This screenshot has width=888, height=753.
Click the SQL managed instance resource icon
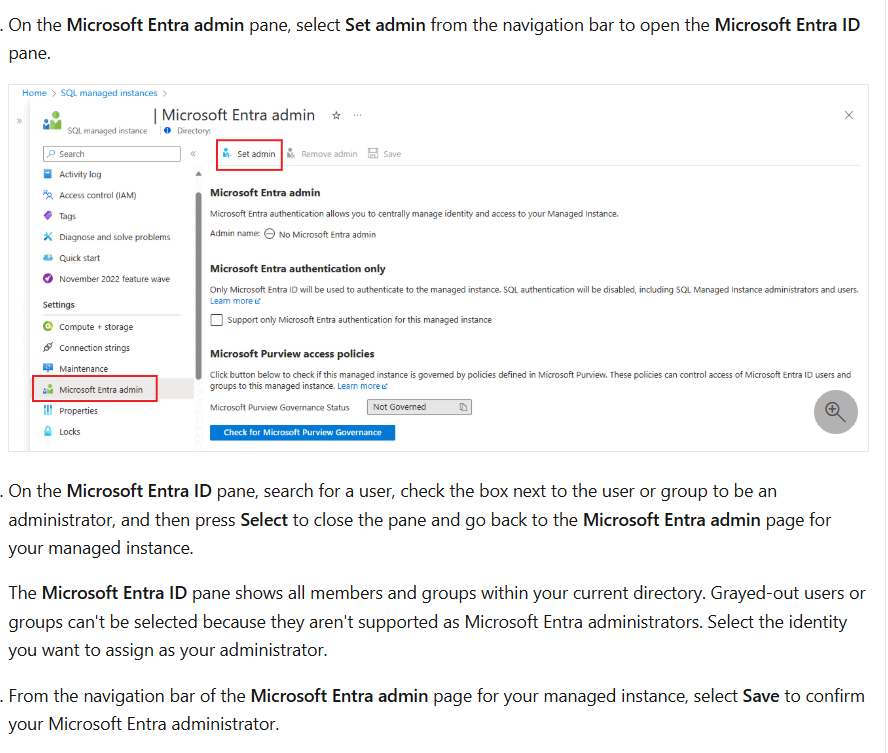click(52, 121)
